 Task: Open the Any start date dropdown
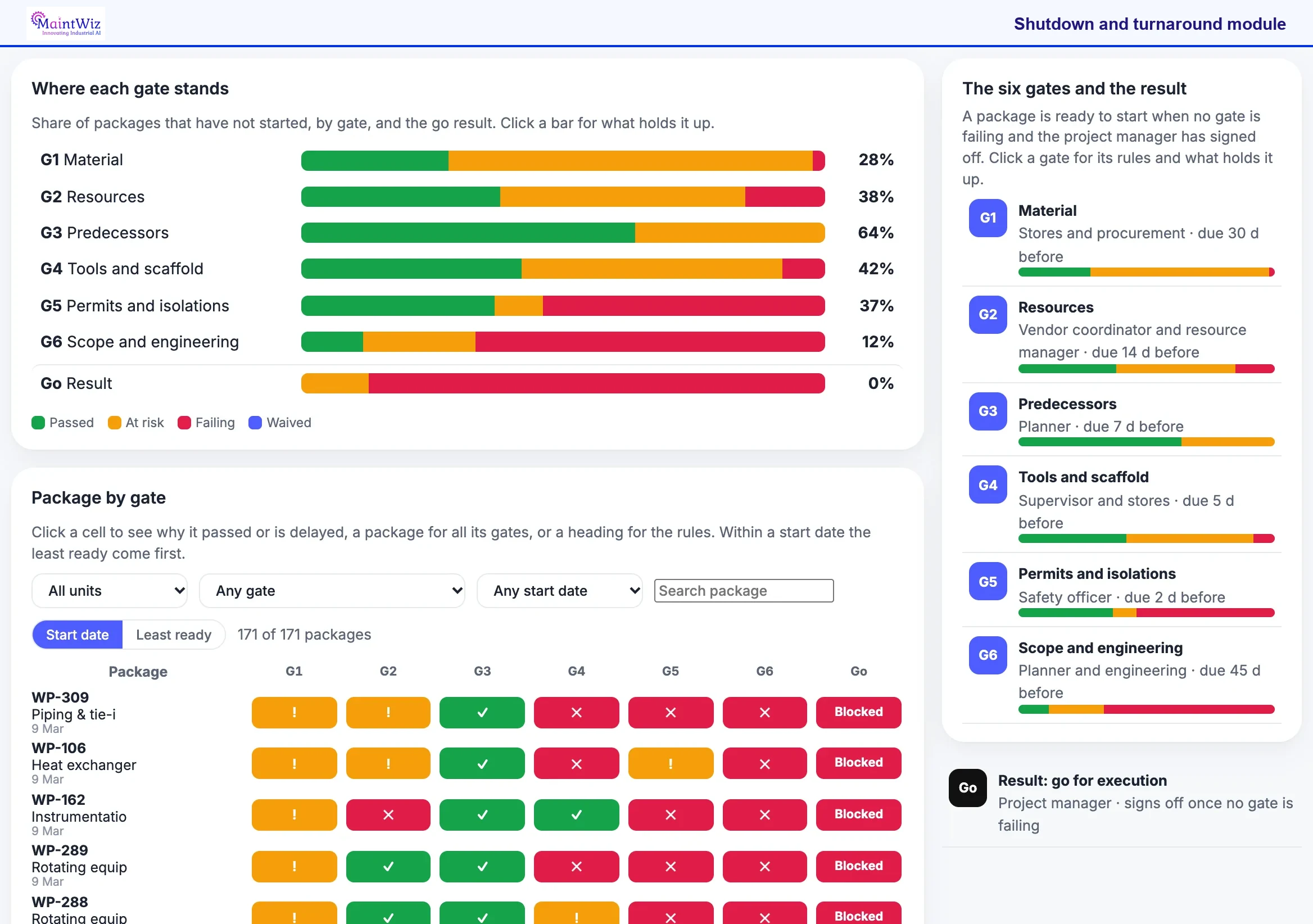point(560,591)
